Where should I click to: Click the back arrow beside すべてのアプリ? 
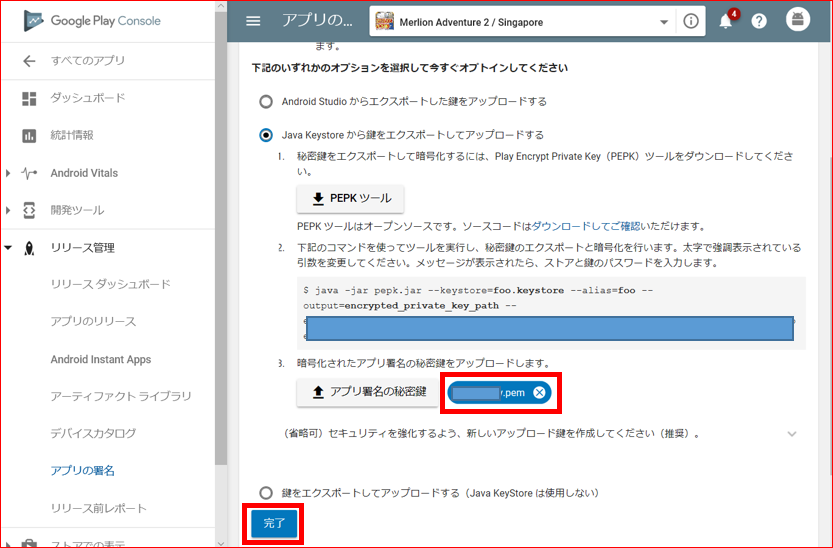[x=29, y=61]
